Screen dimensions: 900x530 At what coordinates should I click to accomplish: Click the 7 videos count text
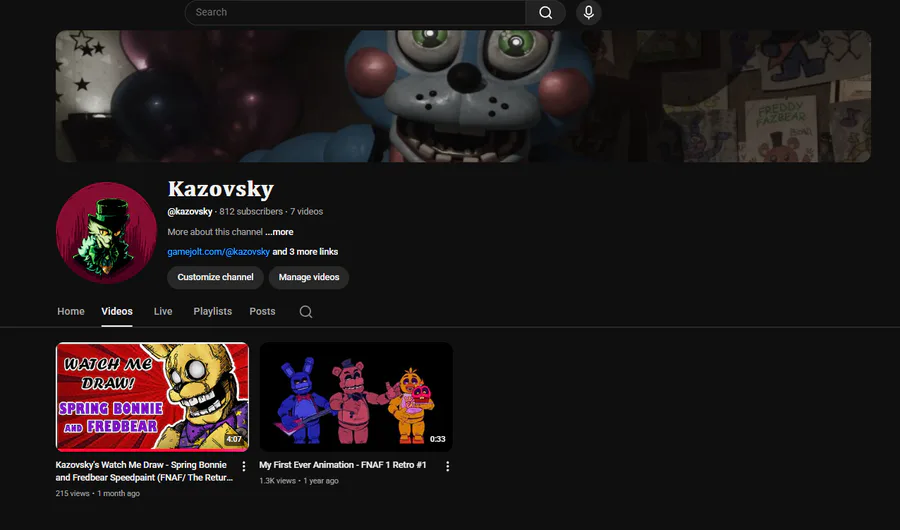point(307,211)
